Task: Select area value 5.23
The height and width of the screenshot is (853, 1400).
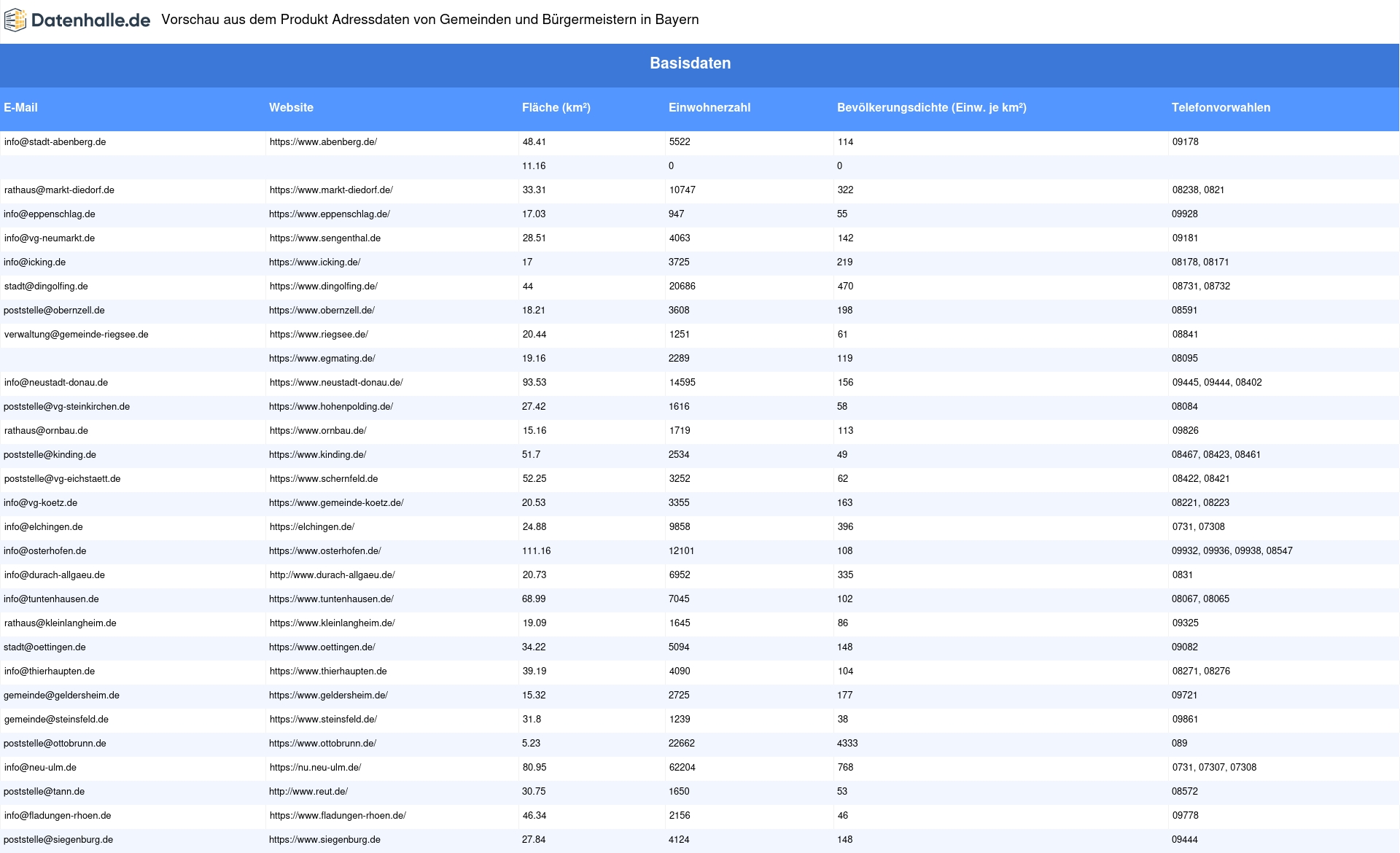Action: [532, 744]
